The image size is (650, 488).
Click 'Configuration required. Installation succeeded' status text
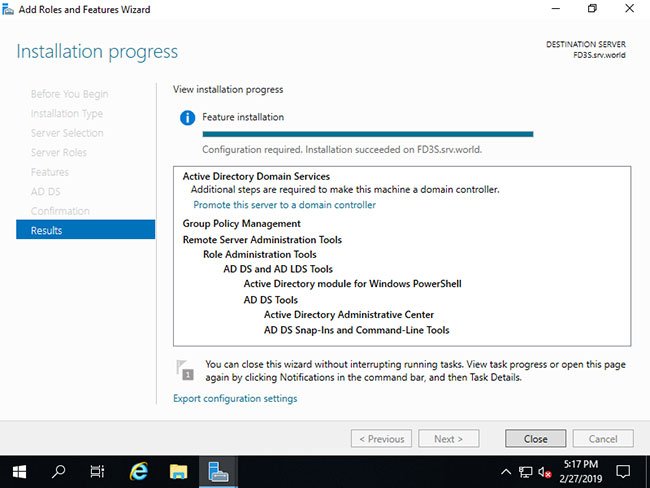click(342, 150)
